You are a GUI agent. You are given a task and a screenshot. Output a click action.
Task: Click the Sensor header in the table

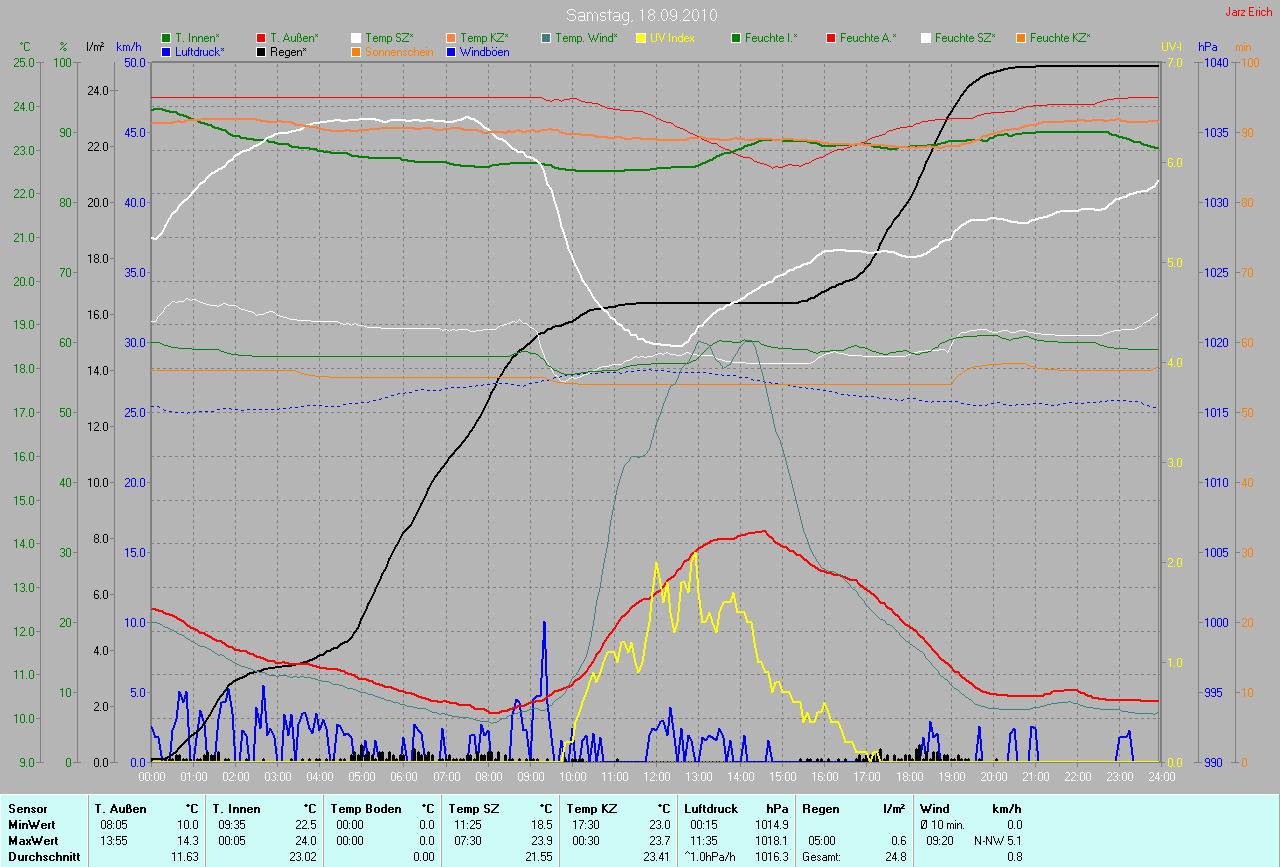click(x=27, y=808)
